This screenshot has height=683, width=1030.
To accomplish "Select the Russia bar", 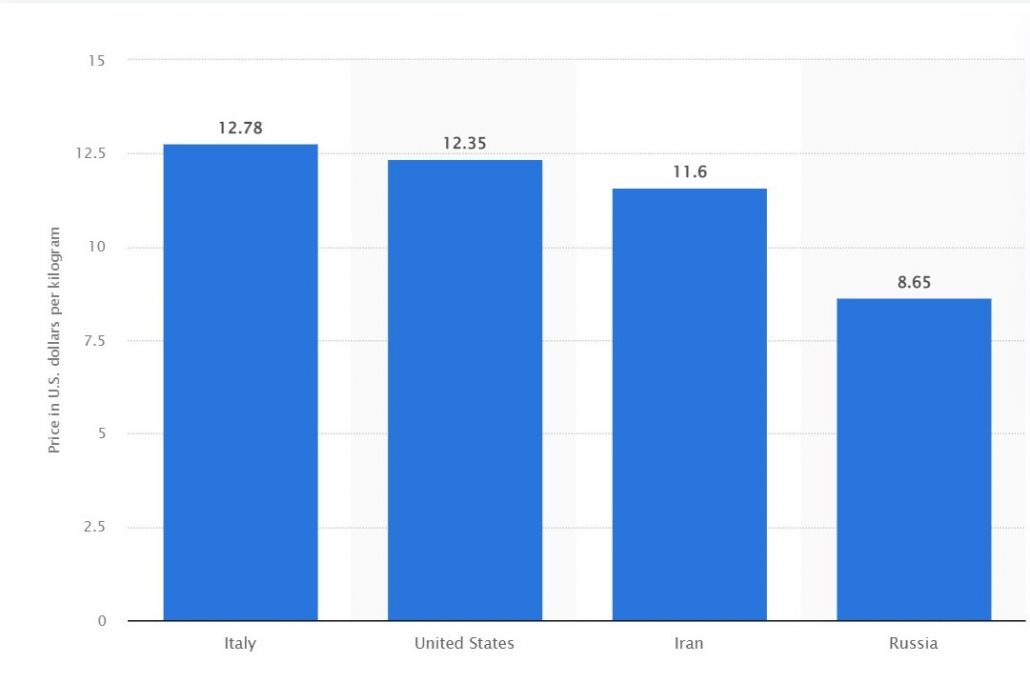I will click(x=913, y=459).
